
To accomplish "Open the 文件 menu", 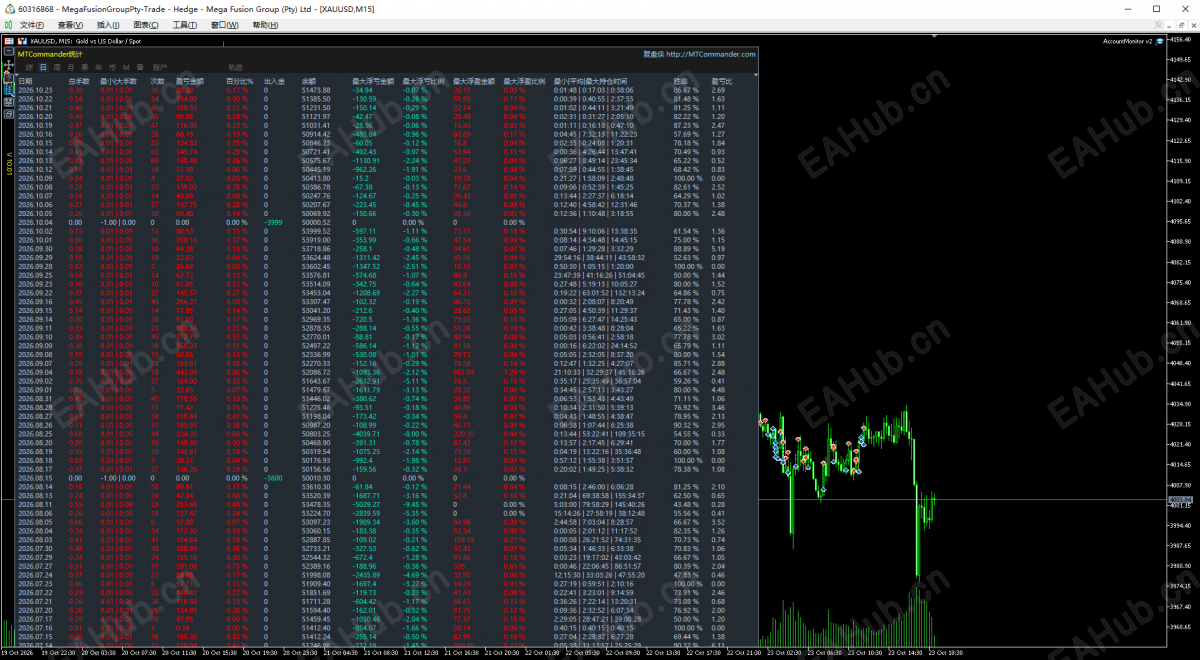I will pos(32,25).
